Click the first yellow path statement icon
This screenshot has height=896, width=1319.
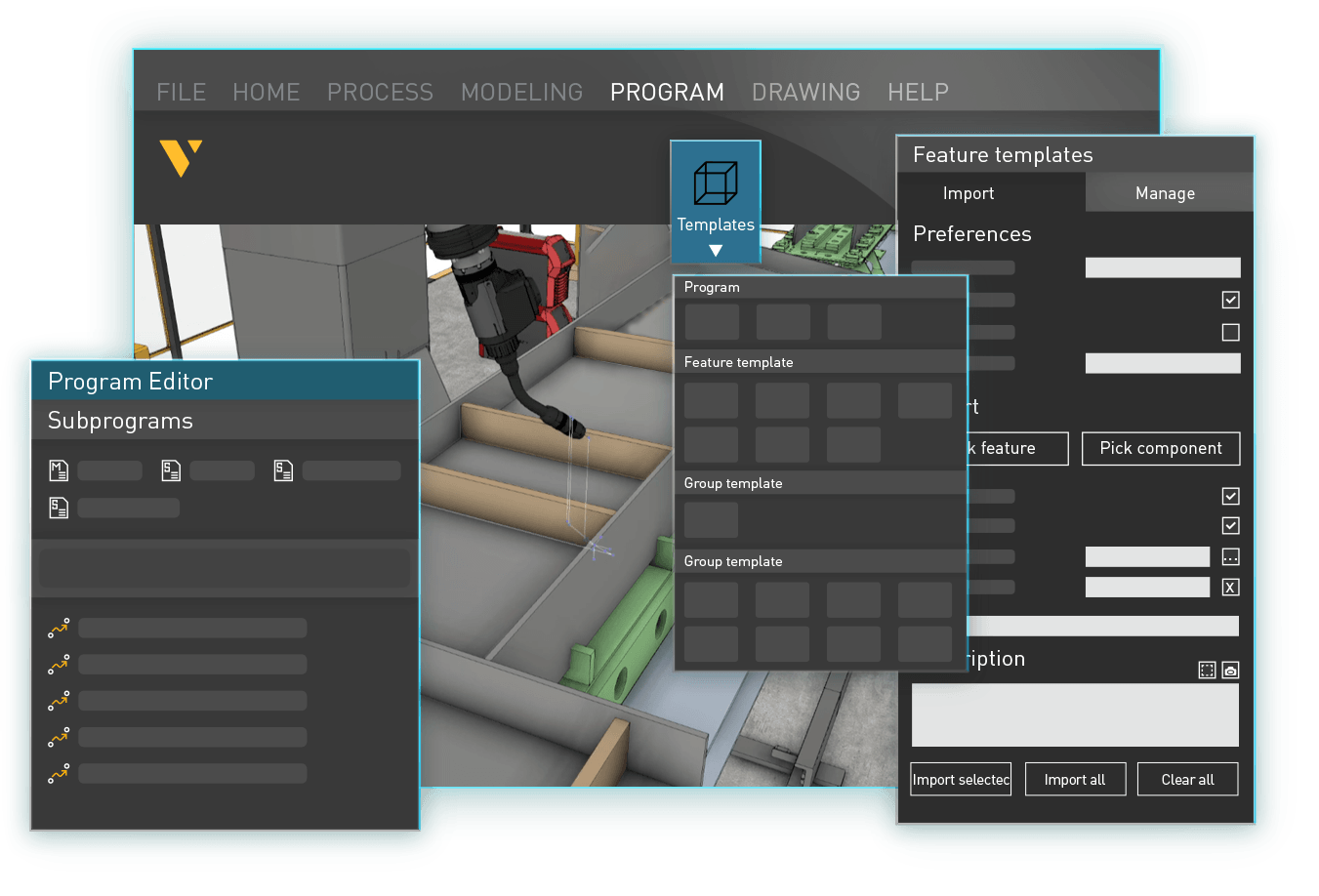click(58, 628)
